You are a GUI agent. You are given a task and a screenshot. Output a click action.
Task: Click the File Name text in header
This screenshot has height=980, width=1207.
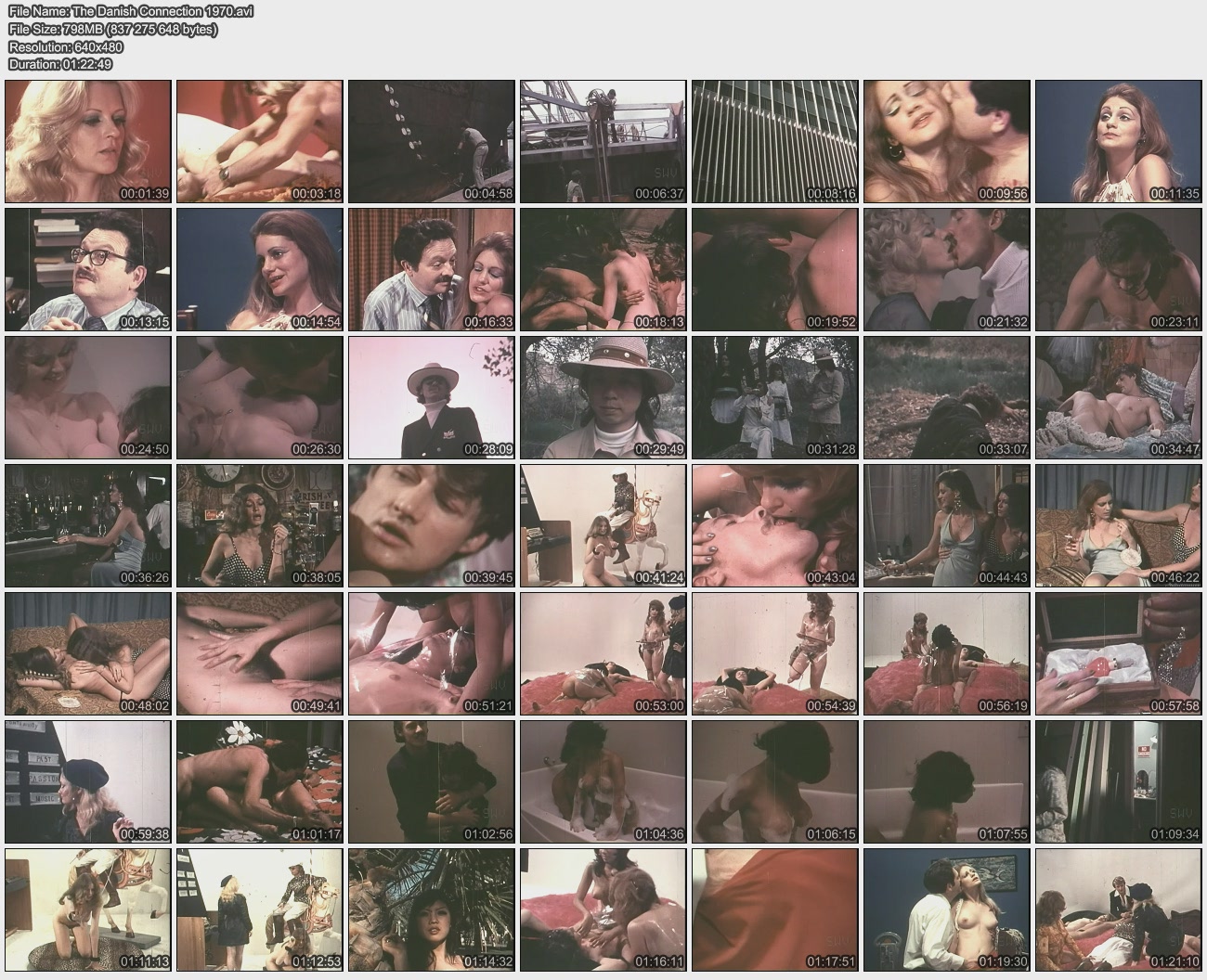point(130,12)
